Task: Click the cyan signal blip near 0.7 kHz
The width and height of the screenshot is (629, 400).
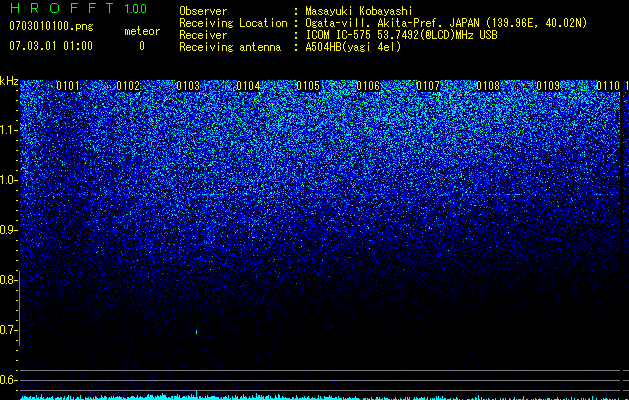Action: [x=196, y=332]
